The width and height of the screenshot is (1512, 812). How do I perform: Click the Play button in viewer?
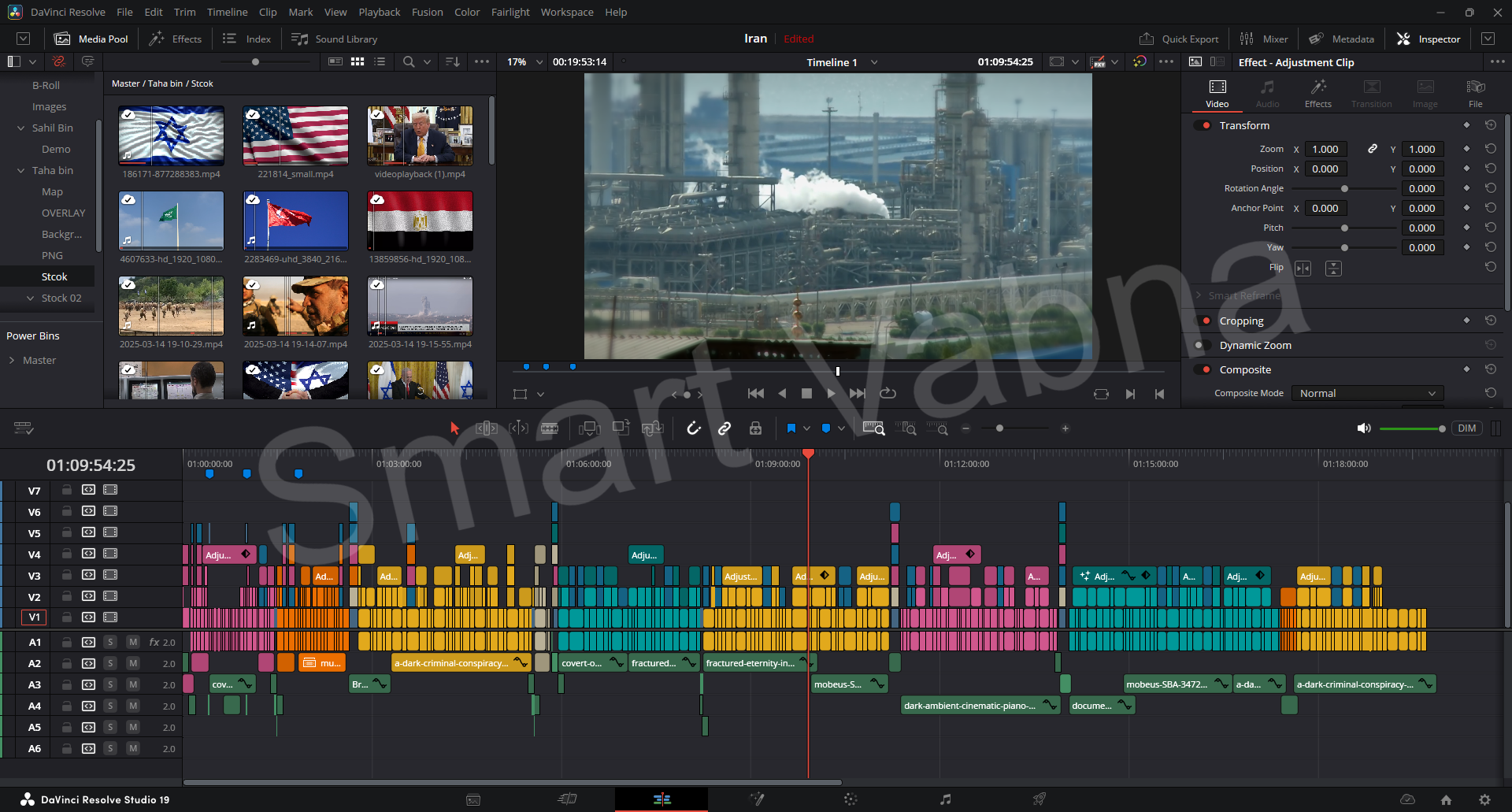click(831, 393)
